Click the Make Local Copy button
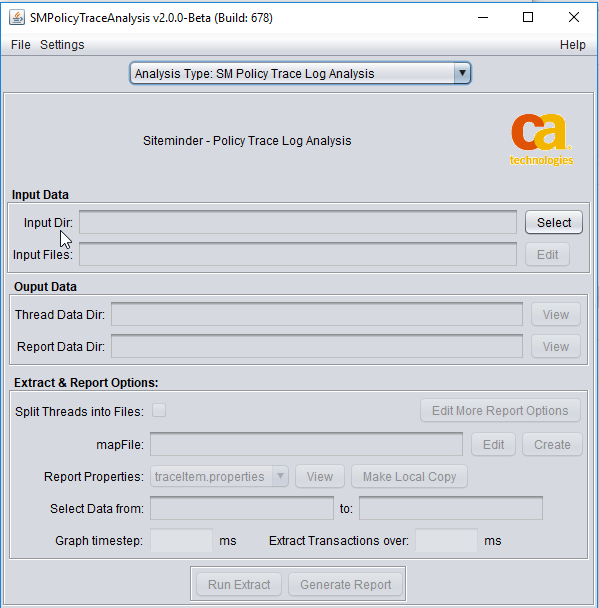599x608 pixels. [x=409, y=476]
